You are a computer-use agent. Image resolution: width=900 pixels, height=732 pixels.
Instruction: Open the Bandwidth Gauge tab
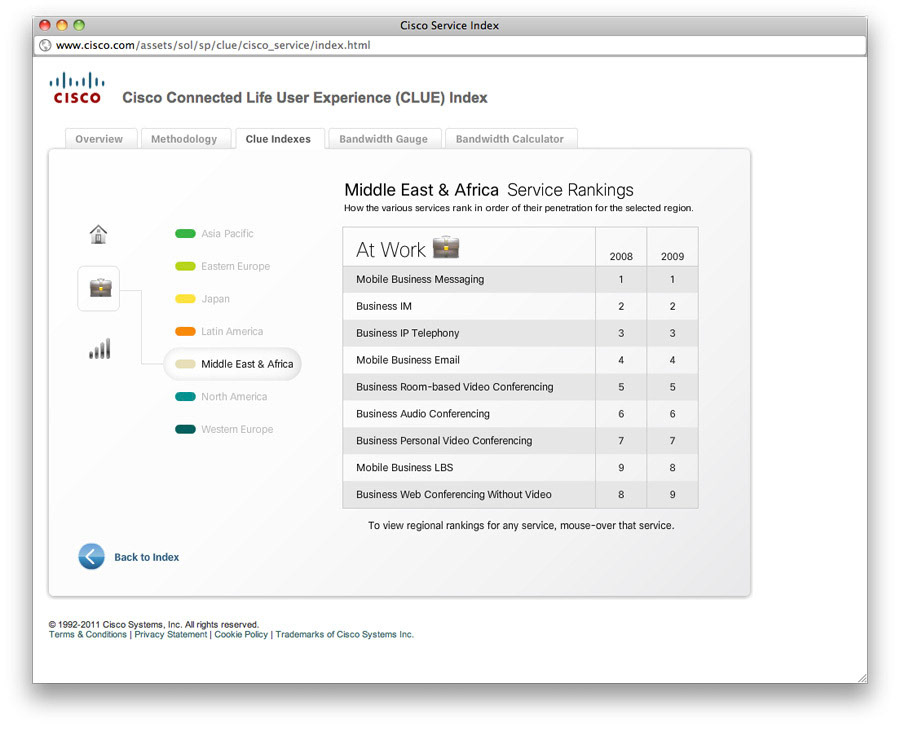(383, 139)
